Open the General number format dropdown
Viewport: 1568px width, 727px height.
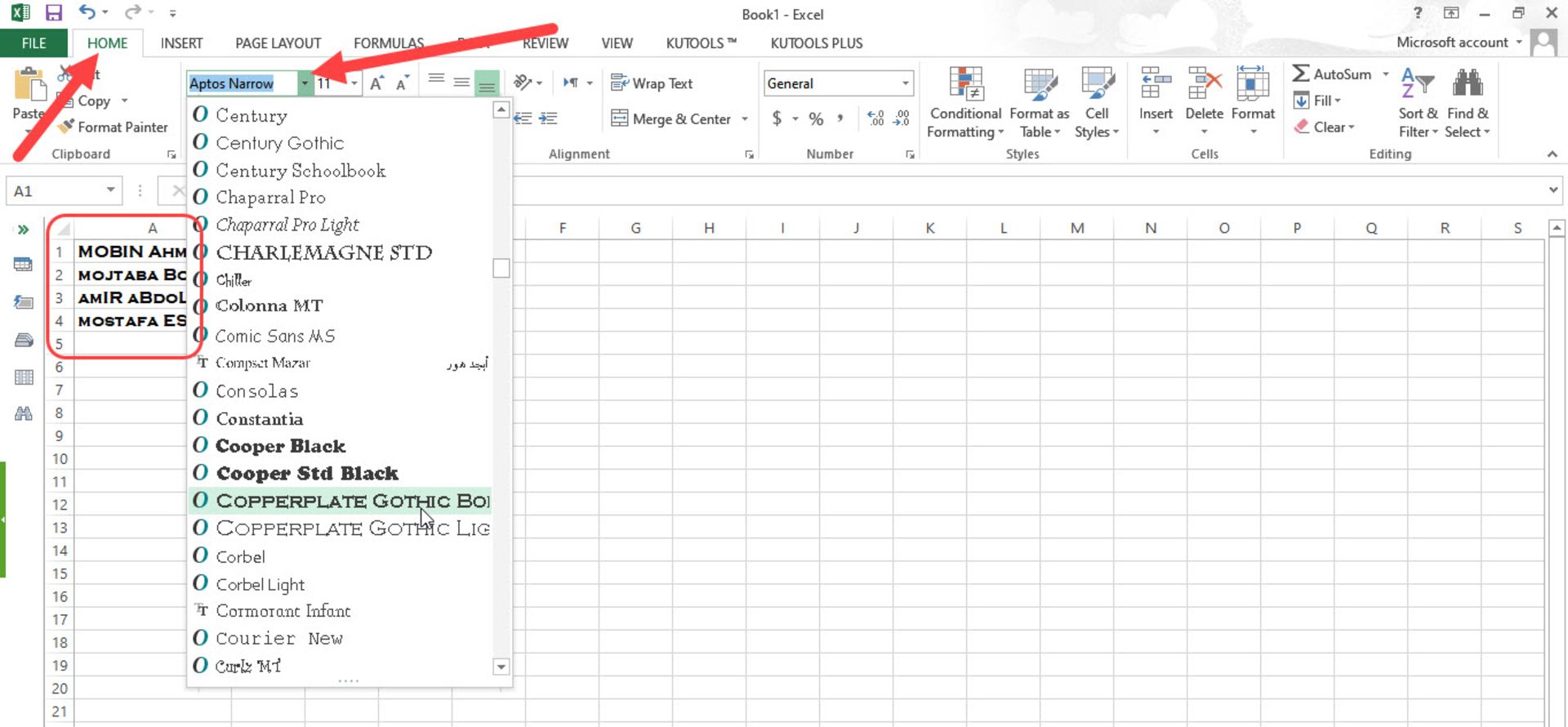(906, 83)
